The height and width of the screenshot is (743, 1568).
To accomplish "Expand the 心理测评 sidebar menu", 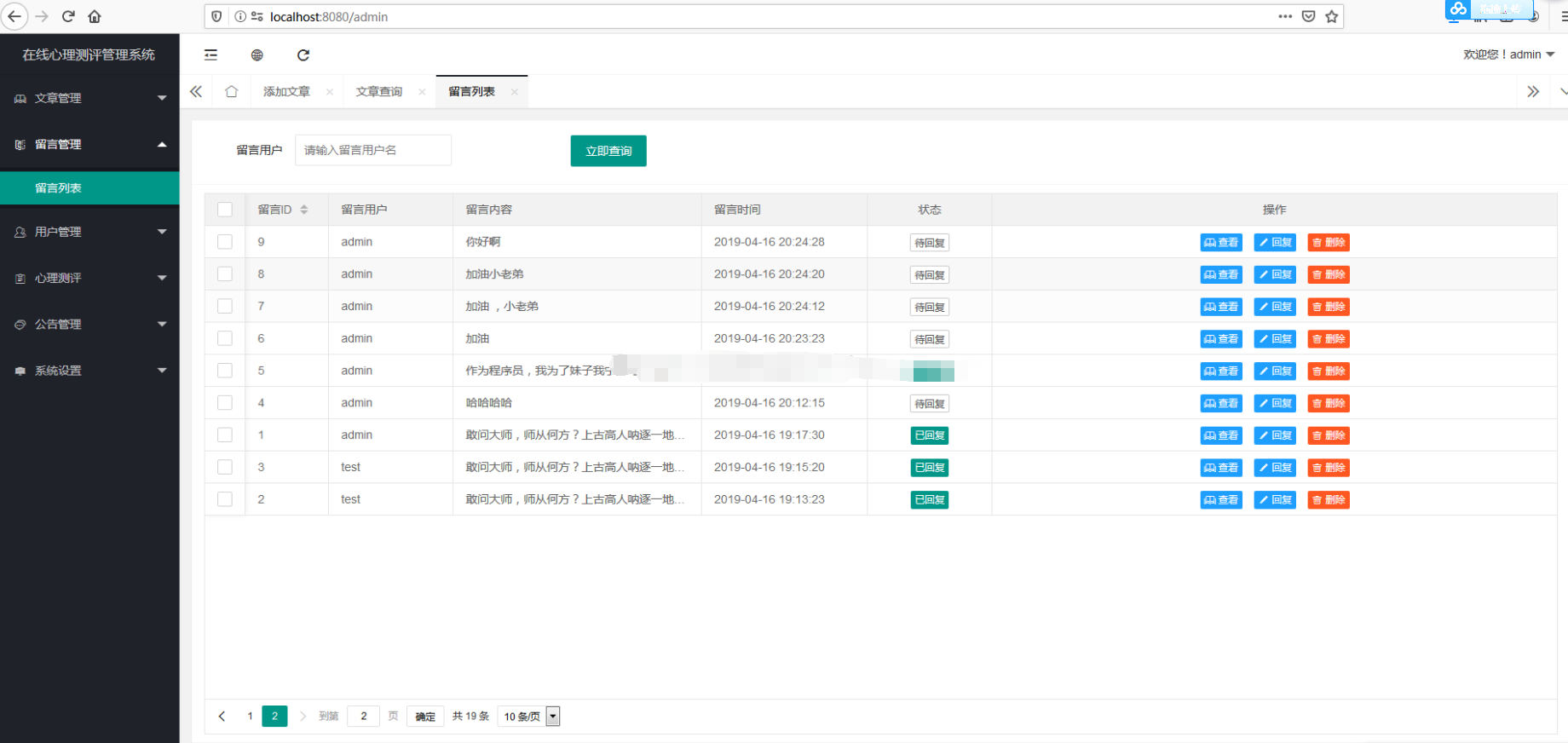I will coord(89,278).
